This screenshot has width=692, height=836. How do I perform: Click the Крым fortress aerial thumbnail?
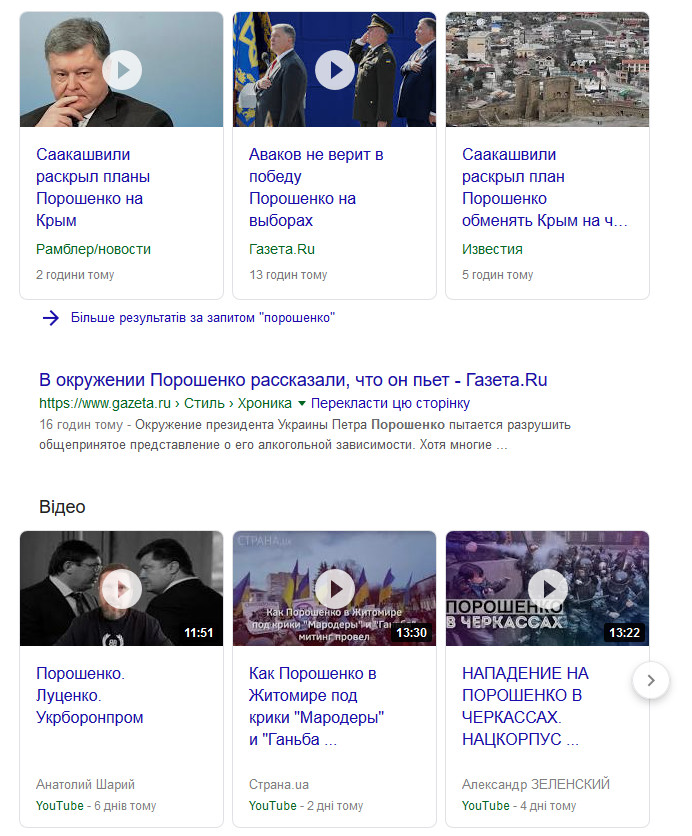[x=548, y=69]
